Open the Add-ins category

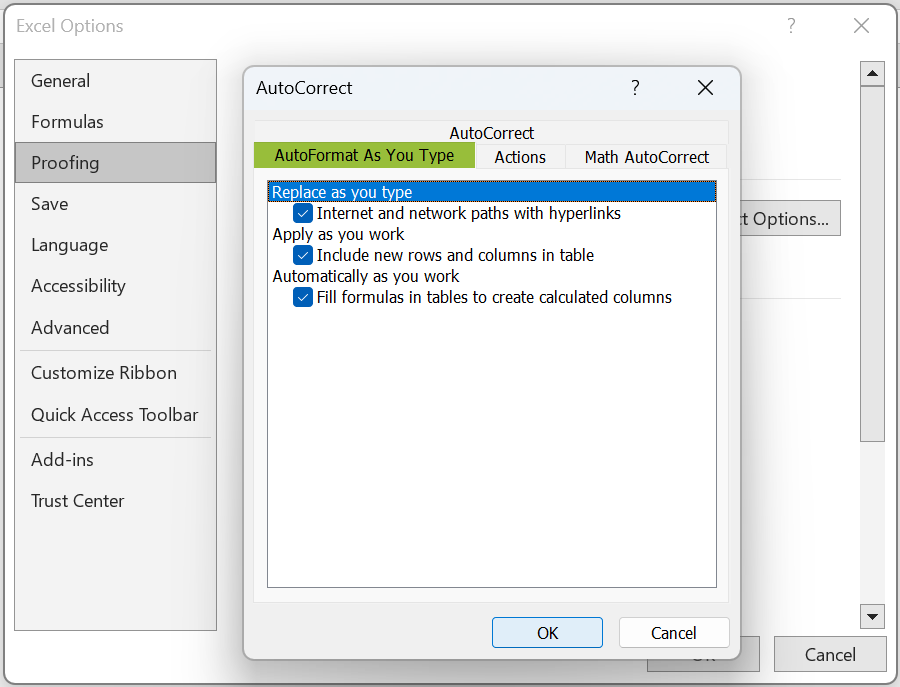[115, 460]
